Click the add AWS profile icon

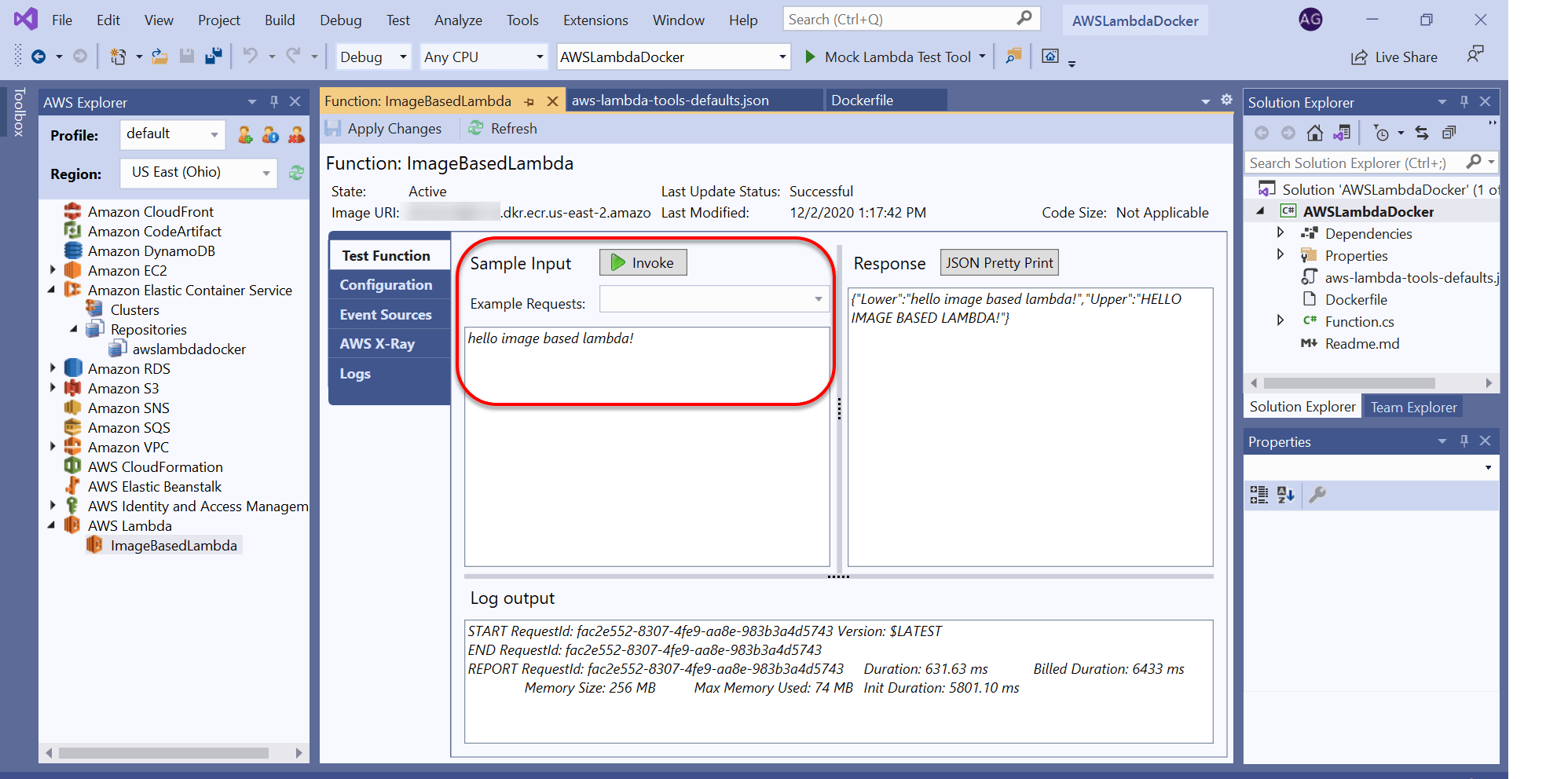[x=245, y=135]
